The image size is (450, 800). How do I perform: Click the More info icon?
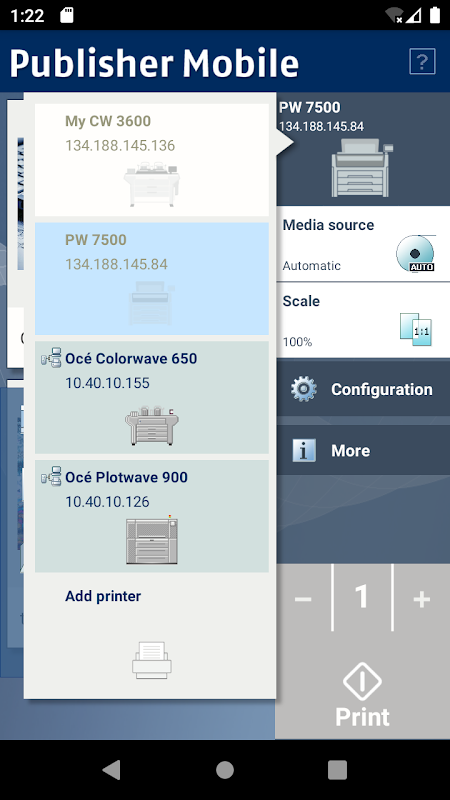[x=304, y=451]
